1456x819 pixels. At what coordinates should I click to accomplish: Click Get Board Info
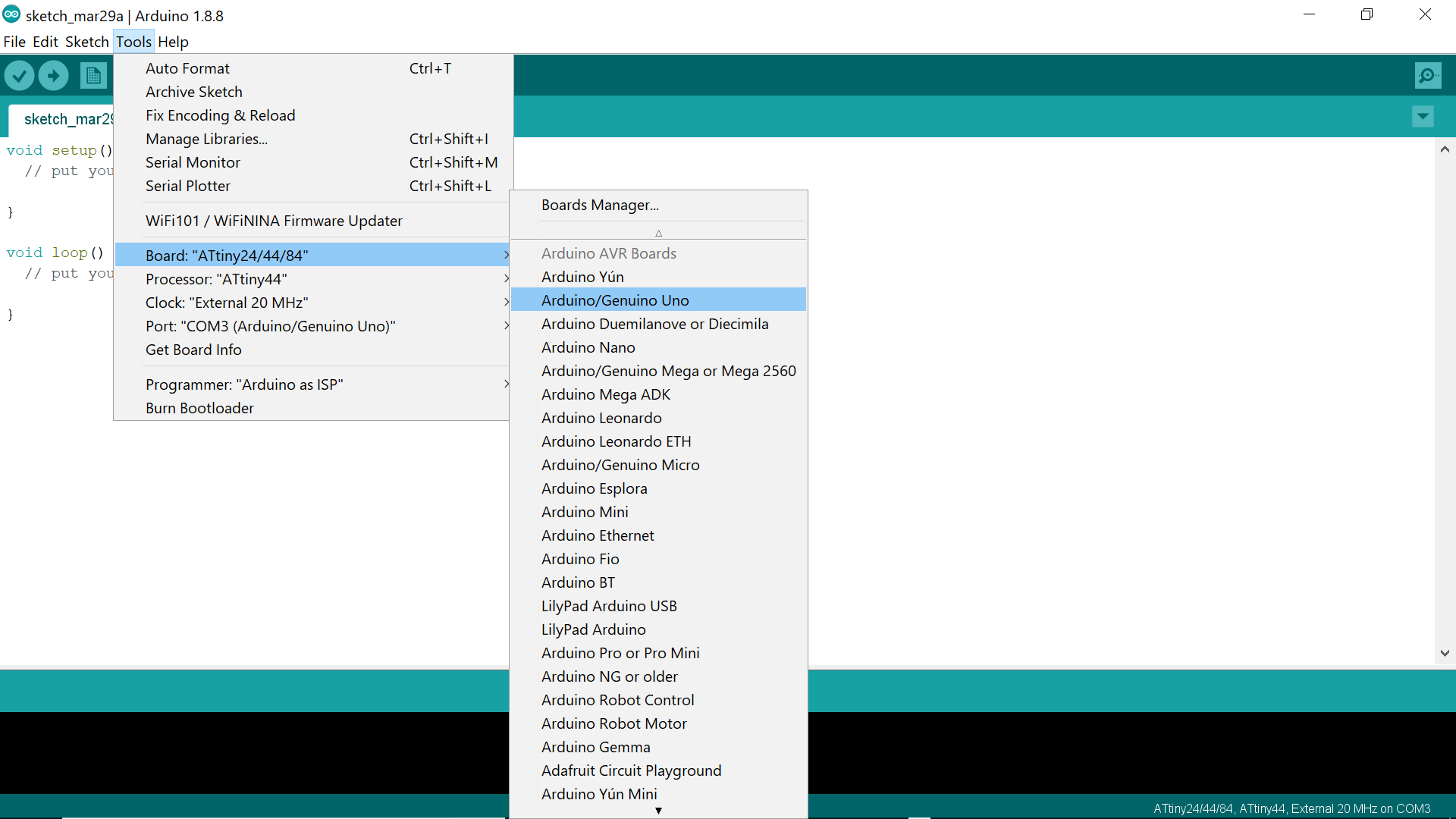pos(193,350)
